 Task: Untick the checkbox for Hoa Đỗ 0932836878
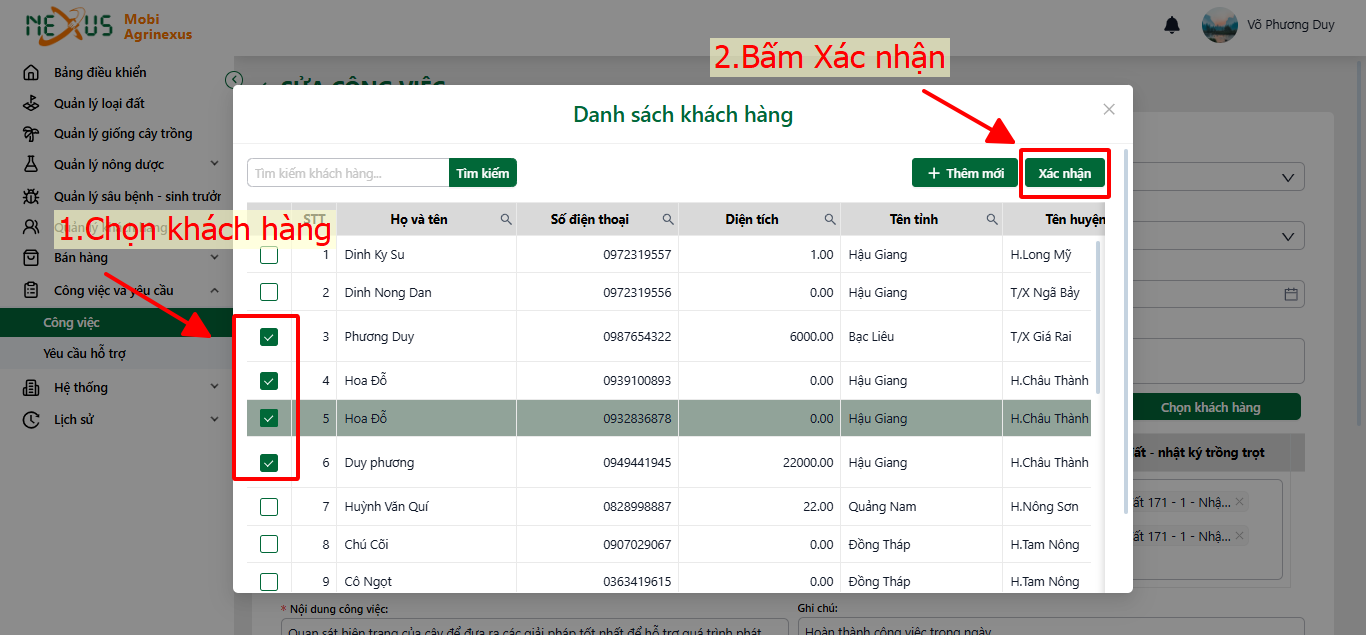[269, 418]
